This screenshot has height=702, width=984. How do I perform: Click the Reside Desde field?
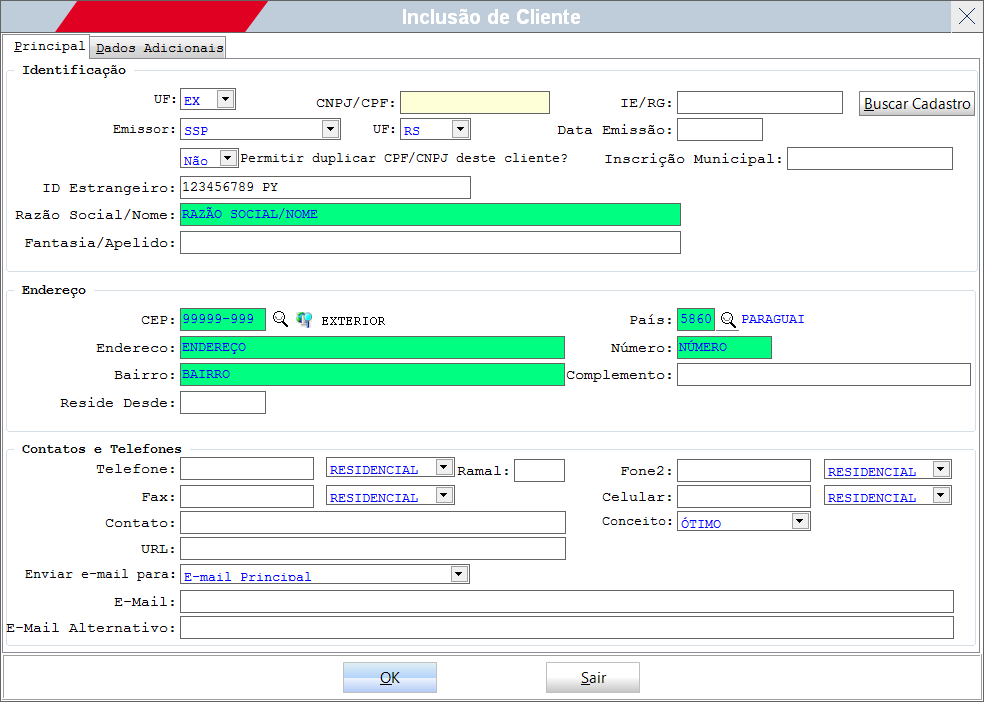223,403
